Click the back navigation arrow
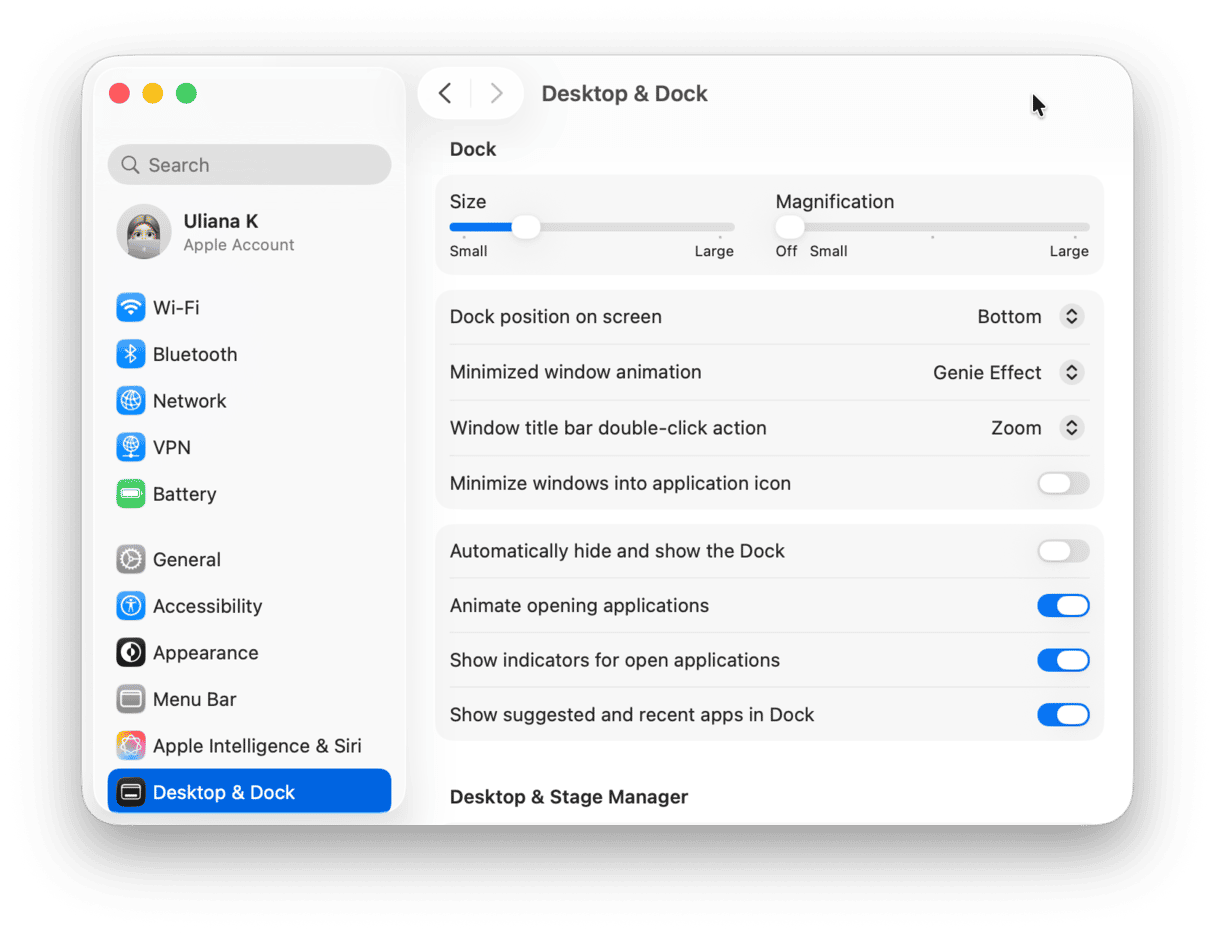The image size is (1215, 933). [x=444, y=93]
